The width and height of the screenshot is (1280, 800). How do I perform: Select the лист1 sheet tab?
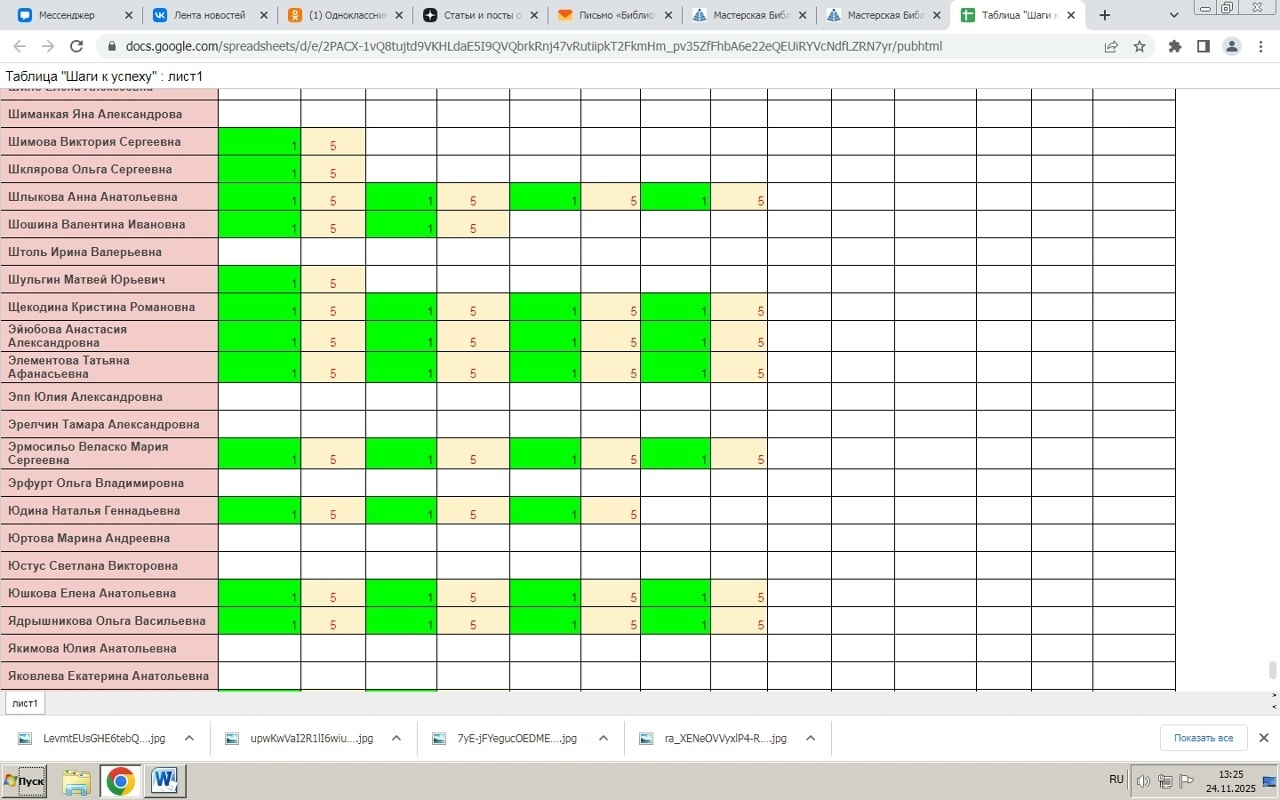coord(25,703)
